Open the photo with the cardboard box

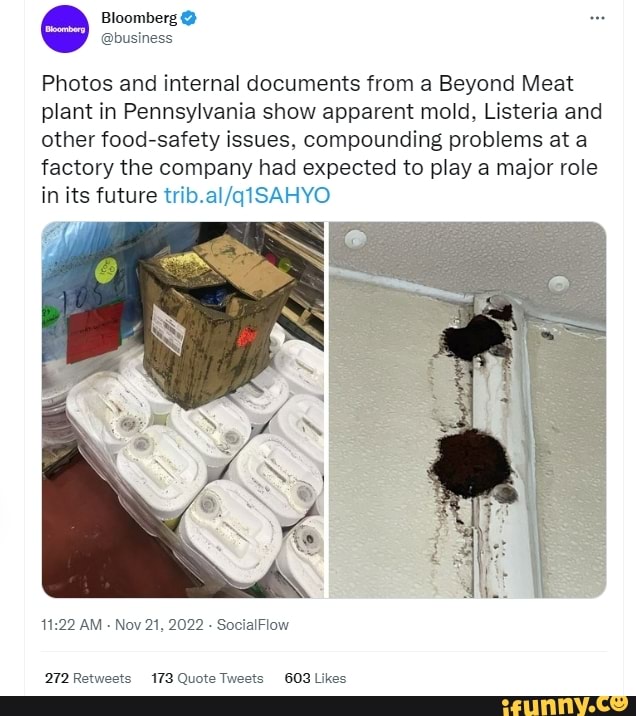(x=183, y=409)
